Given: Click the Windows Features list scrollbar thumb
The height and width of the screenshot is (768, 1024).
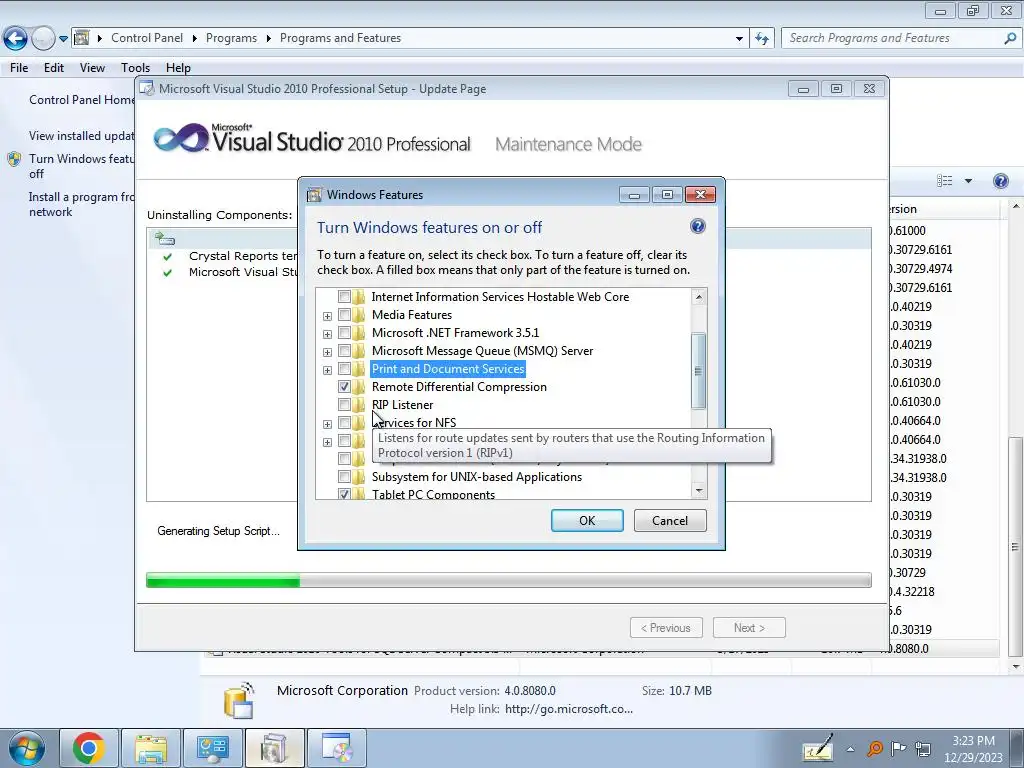Looking at the screenshot, I should click(698, 370).
